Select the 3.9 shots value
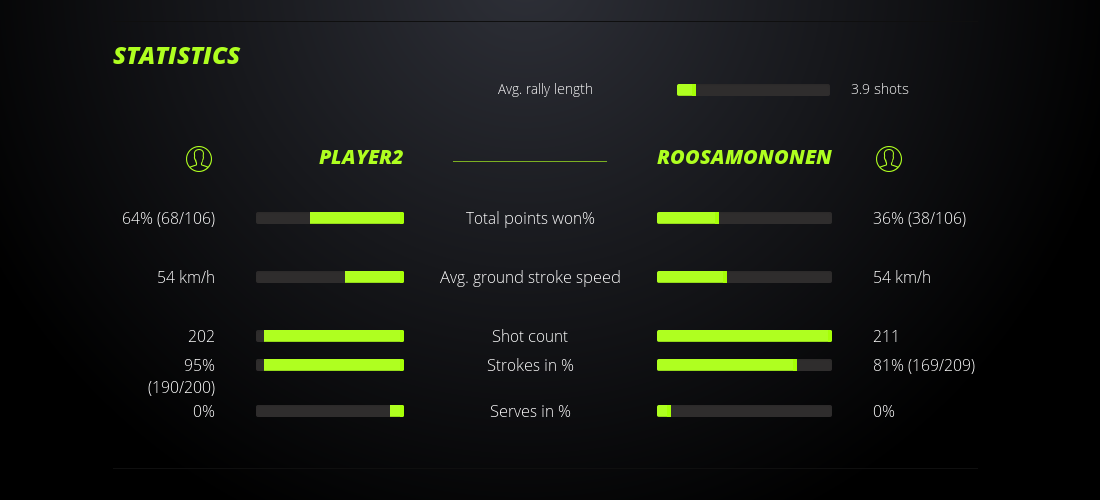 [x=879, y=89]
